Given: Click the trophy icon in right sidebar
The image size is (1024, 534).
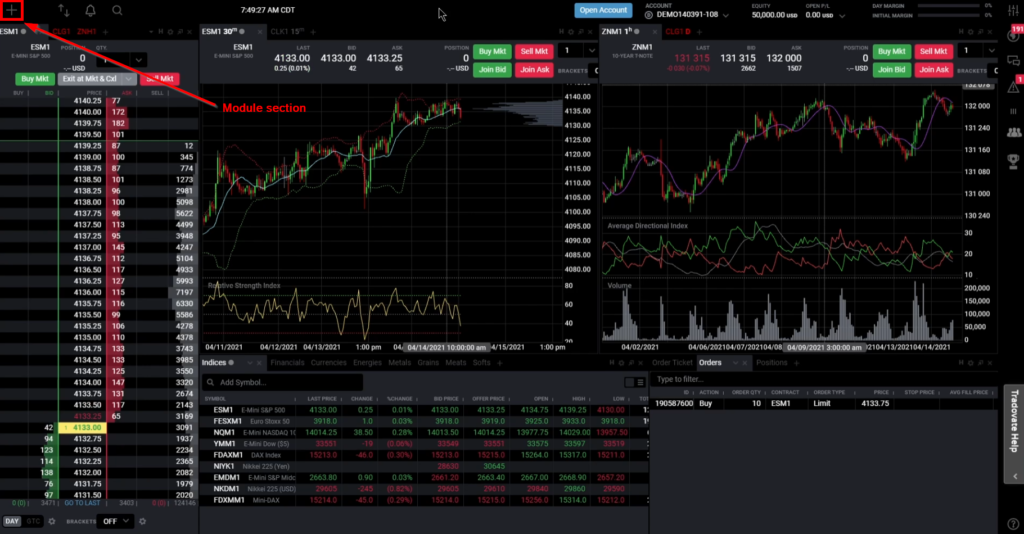Looking at the screenshot, I should tap(1013, 159).
